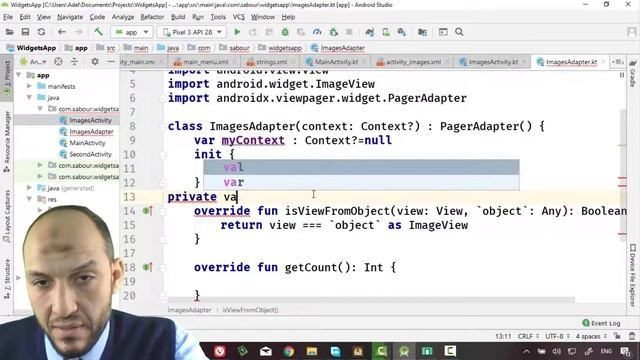Build the project with the hammer icon

coord(98,32)
